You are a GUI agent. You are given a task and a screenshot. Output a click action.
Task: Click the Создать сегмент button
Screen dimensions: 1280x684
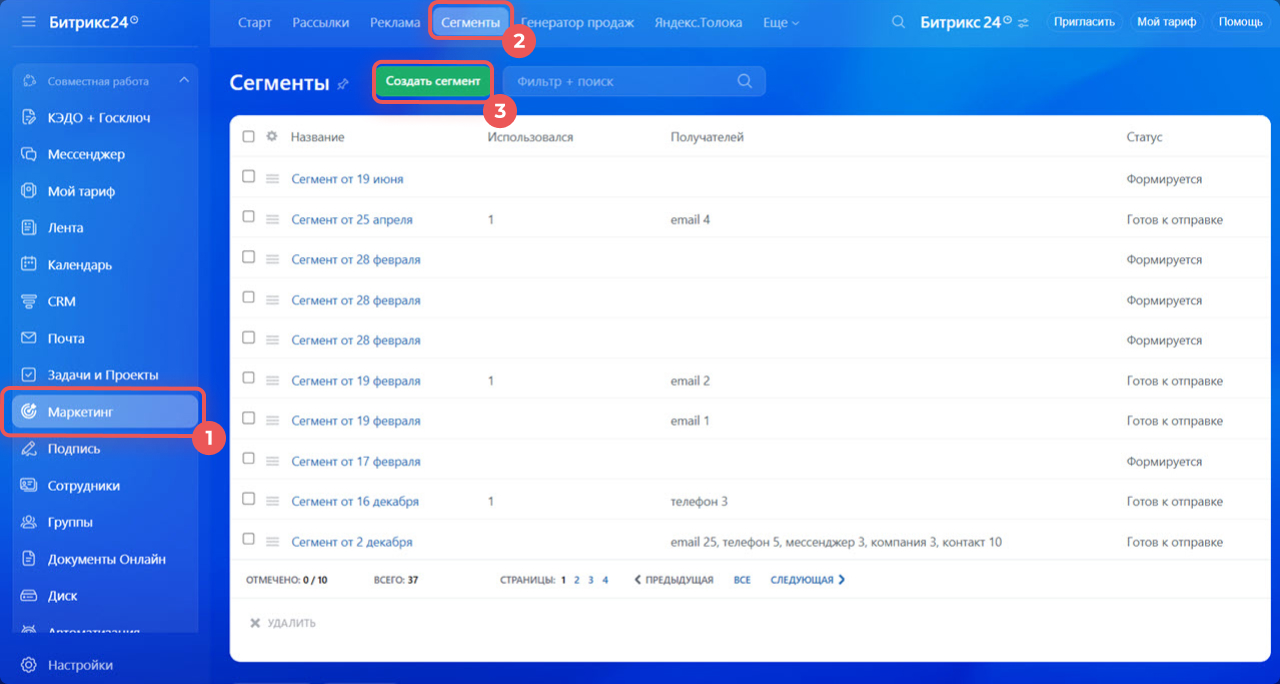point(433,81)
